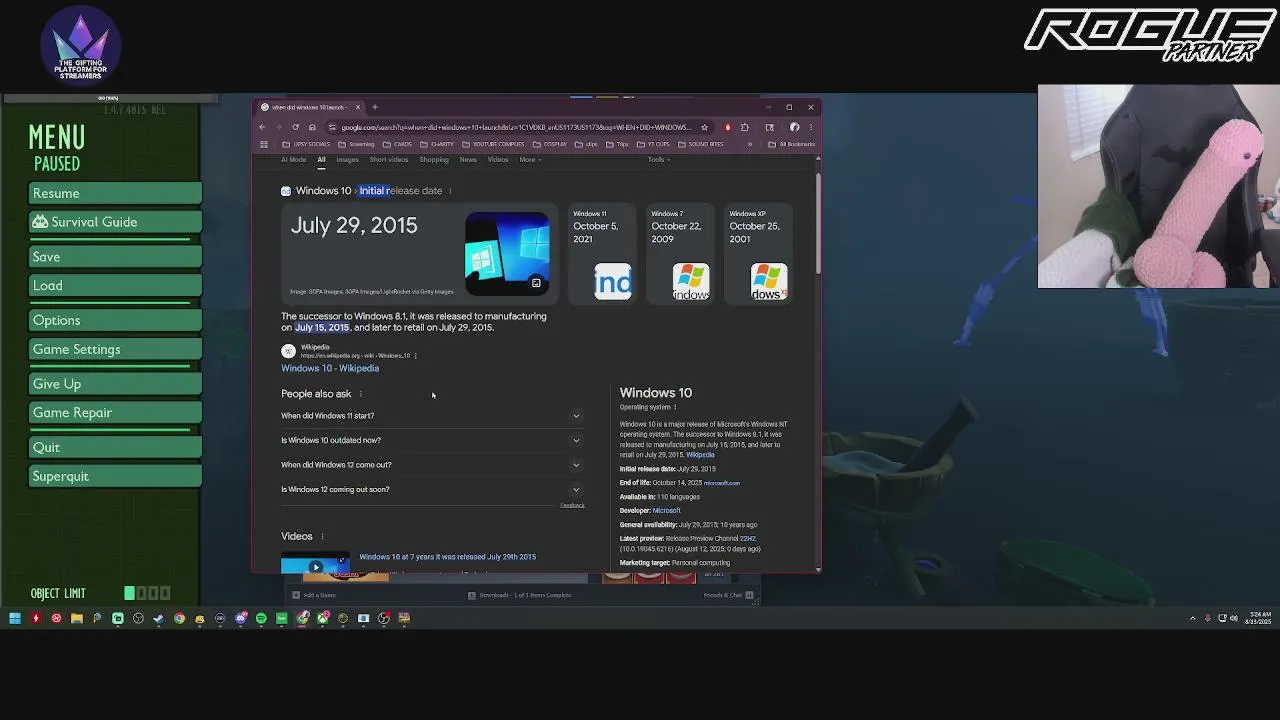This screenshot has height=720, width=1280.
Task: Open People also ask options menu
Action: [361, 394]
